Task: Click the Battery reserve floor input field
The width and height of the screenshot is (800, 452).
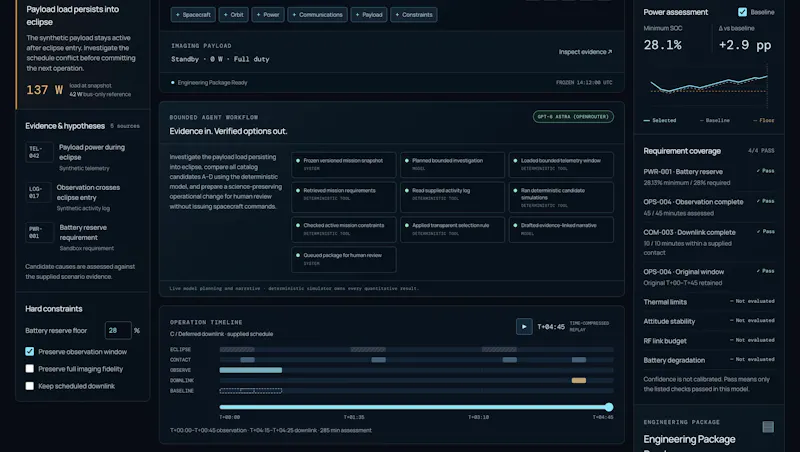Action: 118,331
